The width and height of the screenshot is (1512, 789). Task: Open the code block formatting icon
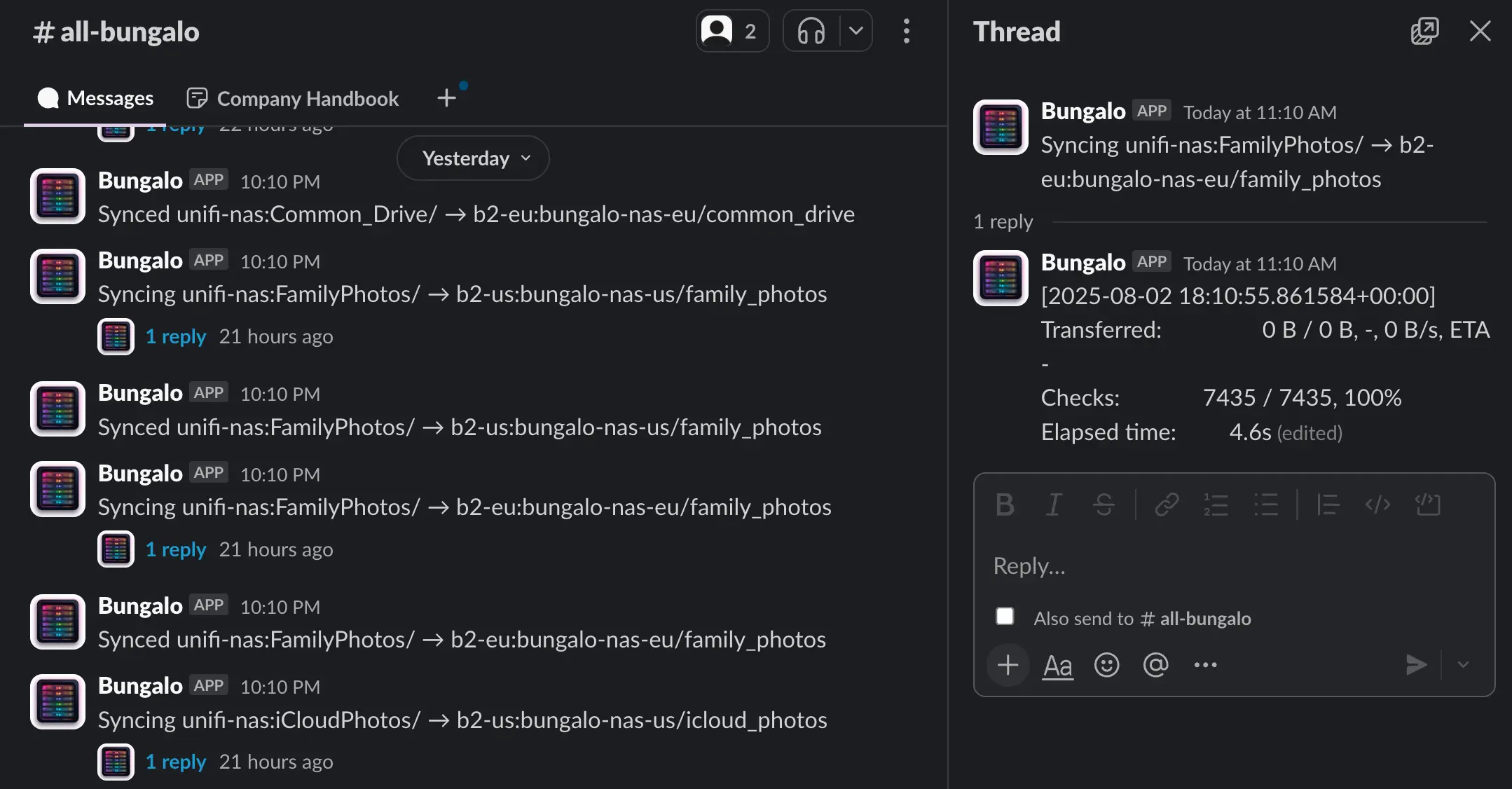[1429, 505]
